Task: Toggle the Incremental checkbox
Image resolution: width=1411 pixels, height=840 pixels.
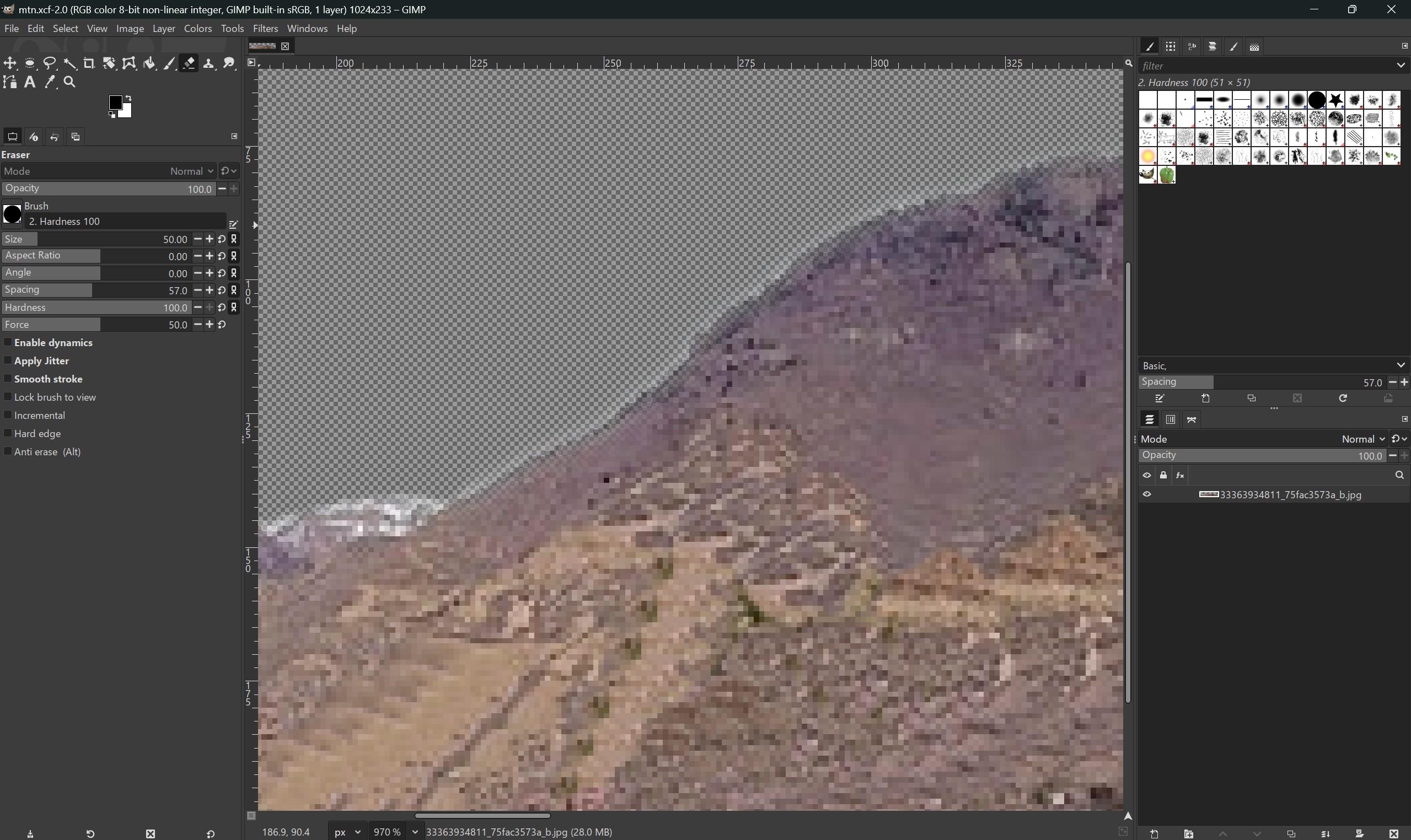Action: [x=8, y=416]
